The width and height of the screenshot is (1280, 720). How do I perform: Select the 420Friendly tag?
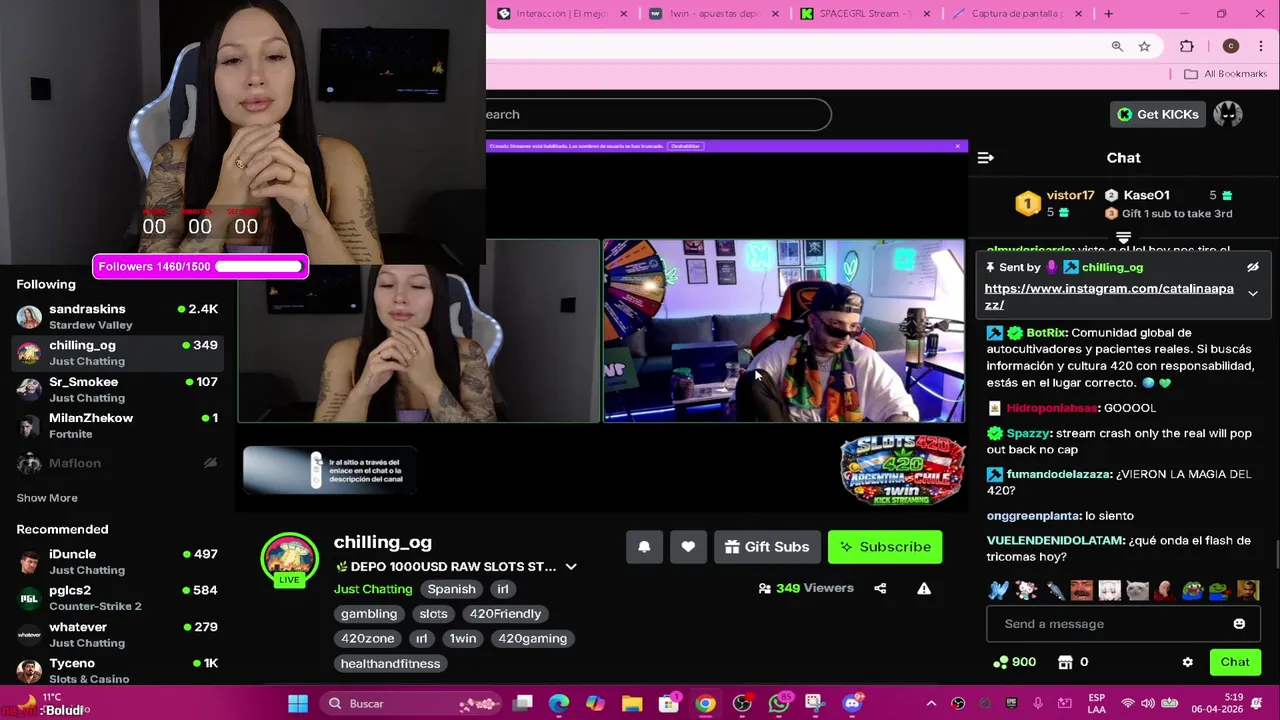click(x=505, y=614)
